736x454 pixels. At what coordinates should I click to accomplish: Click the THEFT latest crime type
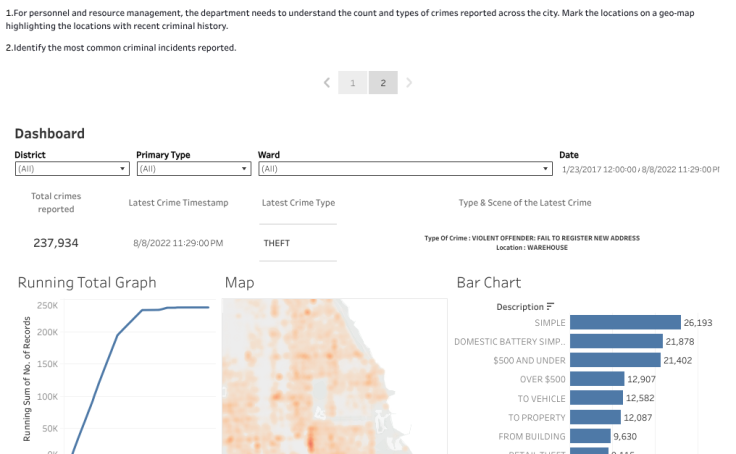pyautogui.click(x=277, y=243)
